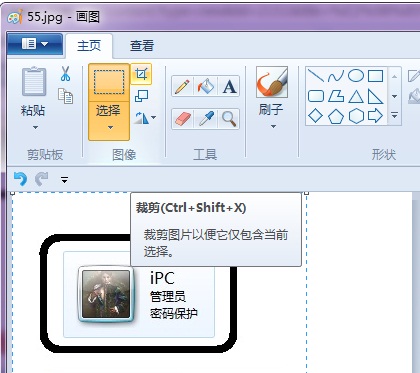Viewport: 420px width, 373px height.
Task: Expand the 粘贴 dropdown arrow
Action: pyautogui.click(x=35, y=127)
